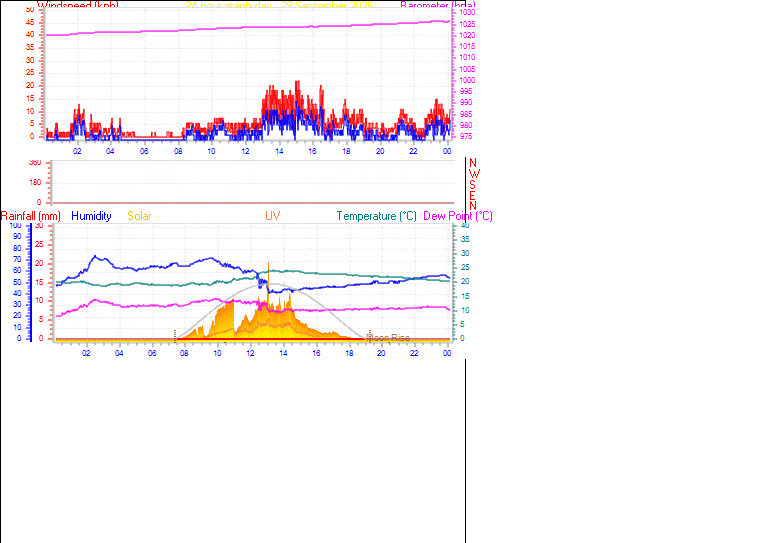Select the 1000 barometer axis value

(467, 81)
